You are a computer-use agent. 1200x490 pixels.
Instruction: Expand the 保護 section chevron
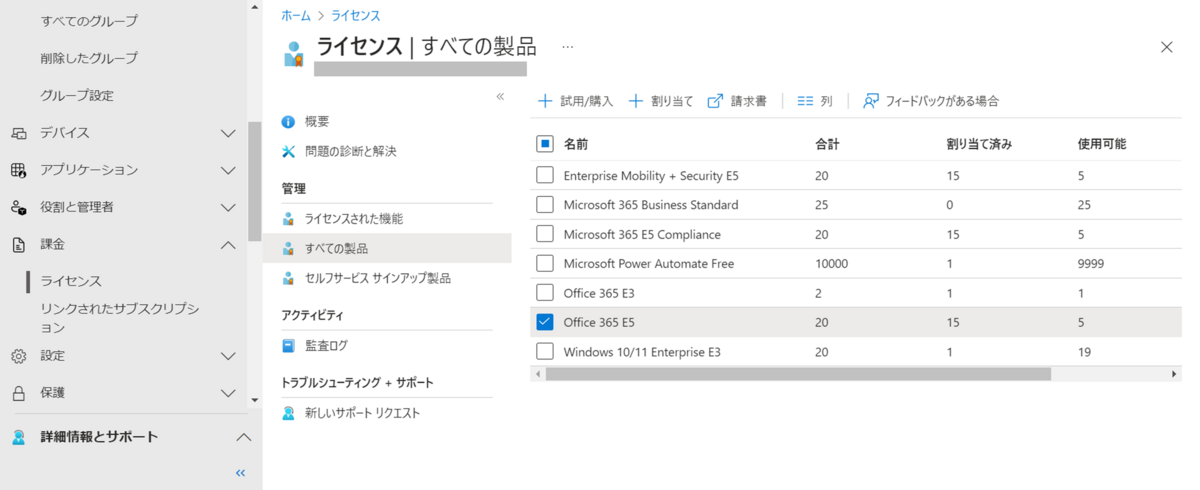coord(228,393)
